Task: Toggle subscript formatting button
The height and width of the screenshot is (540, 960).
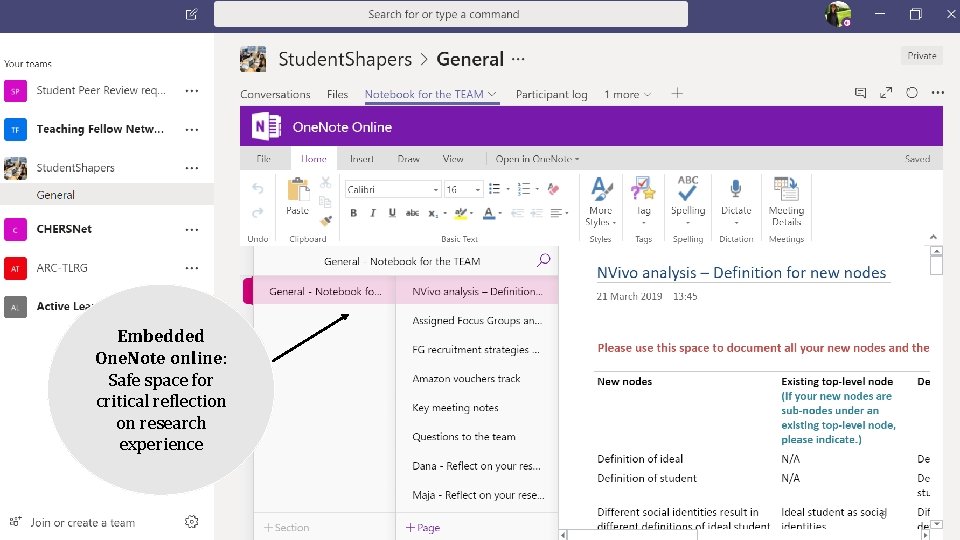Action: (x=432, y=213)
